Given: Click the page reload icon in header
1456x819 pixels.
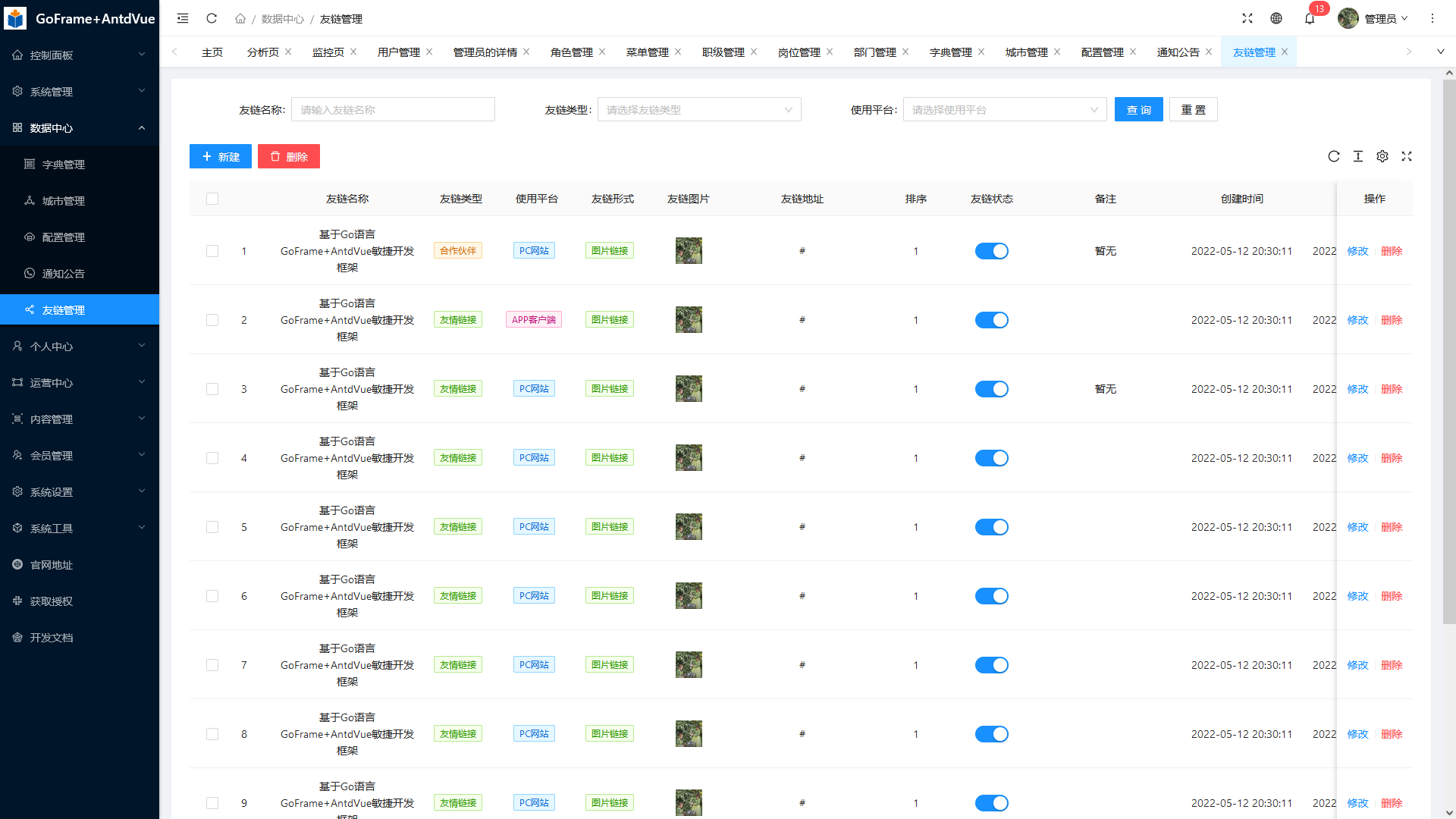Looking at the screenshot, I should click(x=212, y=18).
